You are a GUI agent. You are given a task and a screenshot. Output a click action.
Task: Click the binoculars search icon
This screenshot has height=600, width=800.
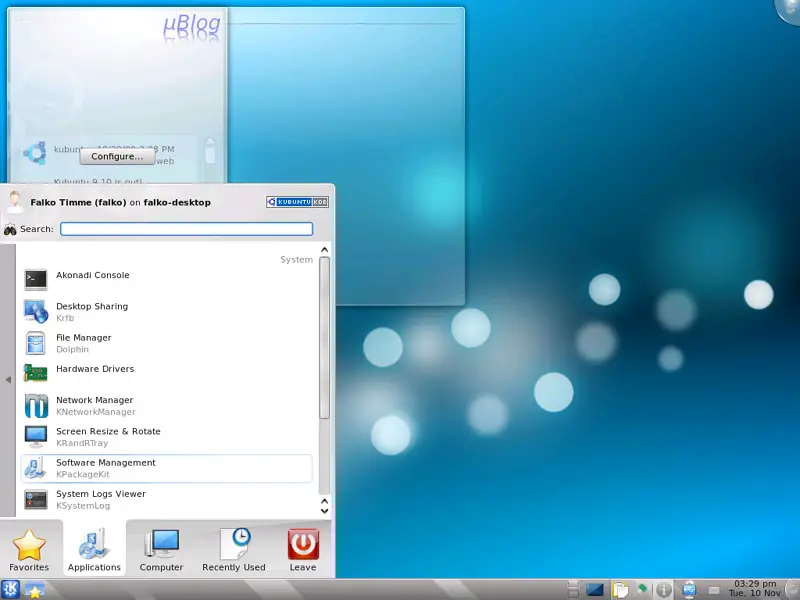[x=10, y=230]
